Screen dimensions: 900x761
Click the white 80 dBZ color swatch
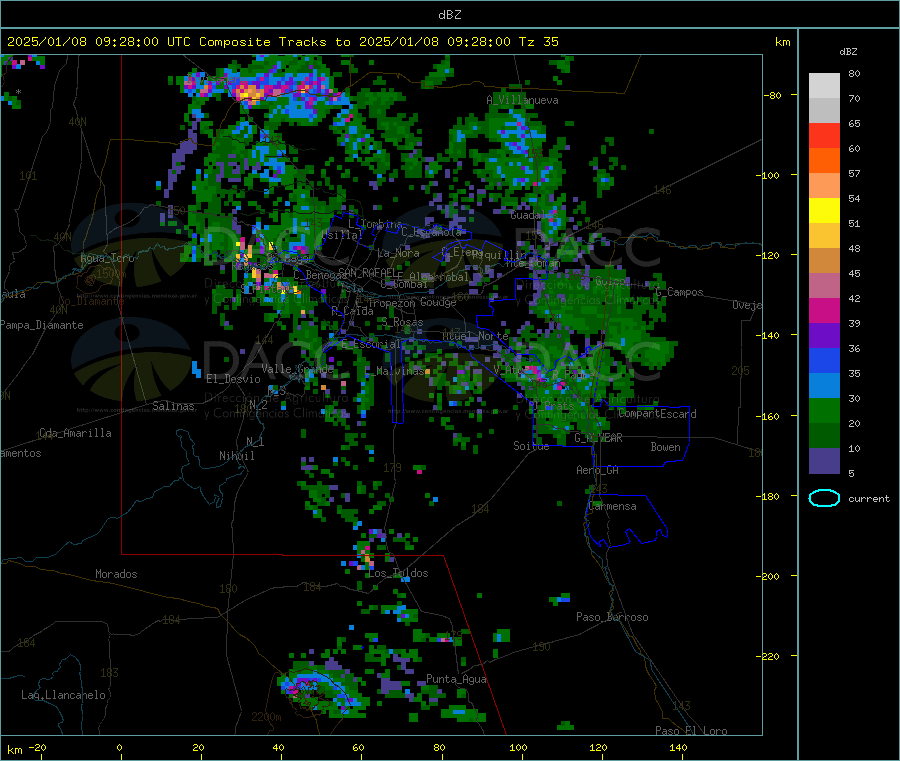coord(824,86)
